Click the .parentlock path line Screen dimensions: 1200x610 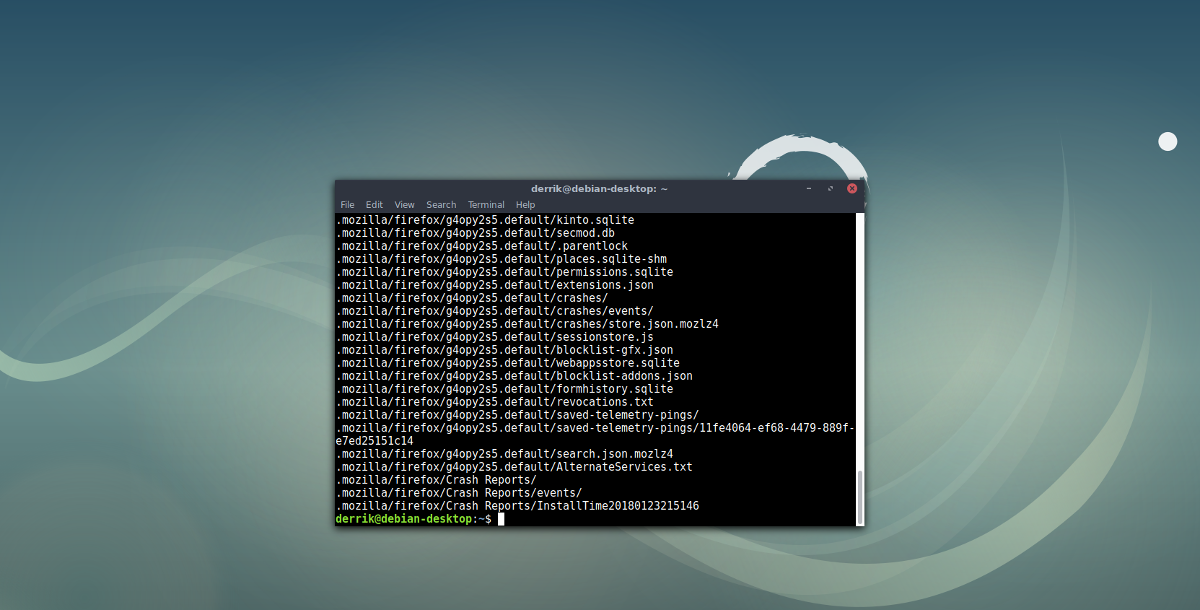[x=482, y=246]
